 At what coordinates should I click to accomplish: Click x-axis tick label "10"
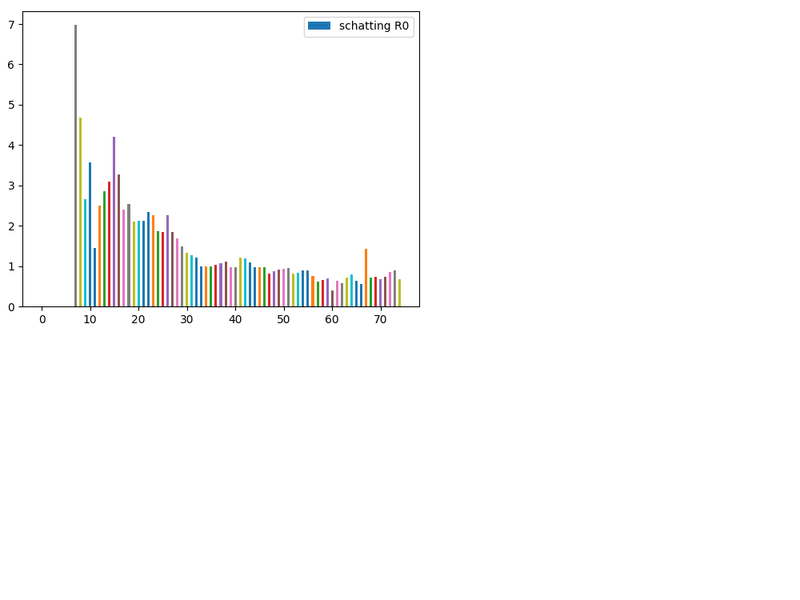coord(90,320)
